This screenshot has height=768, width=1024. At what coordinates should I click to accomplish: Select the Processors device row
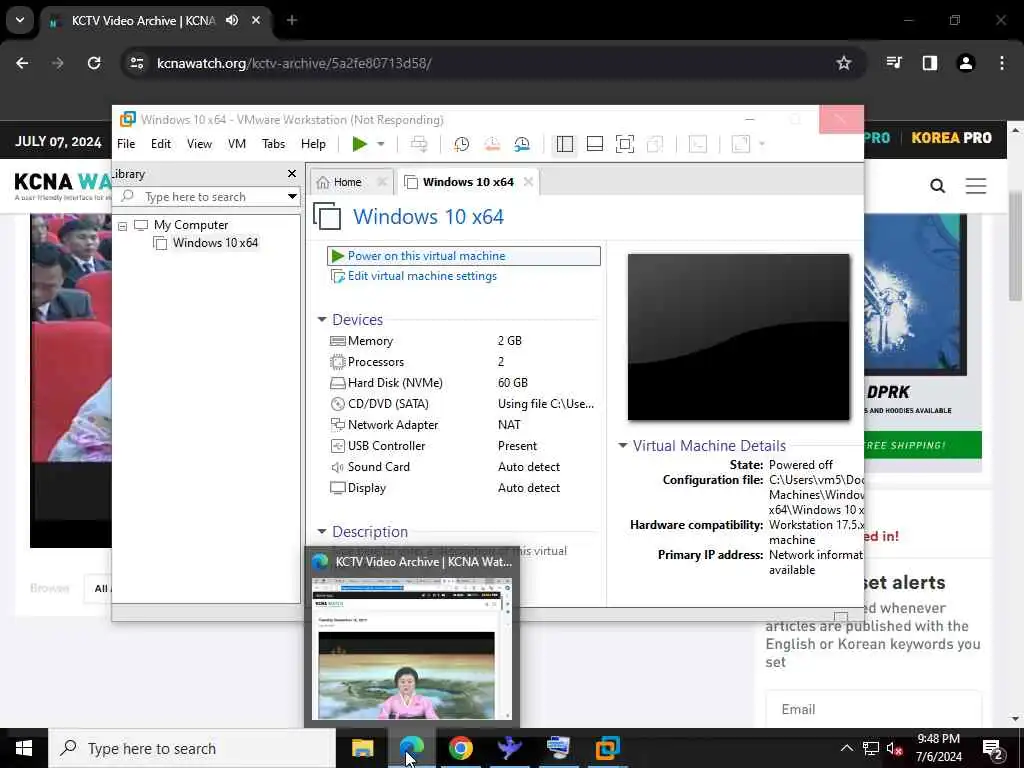(462, 362)
